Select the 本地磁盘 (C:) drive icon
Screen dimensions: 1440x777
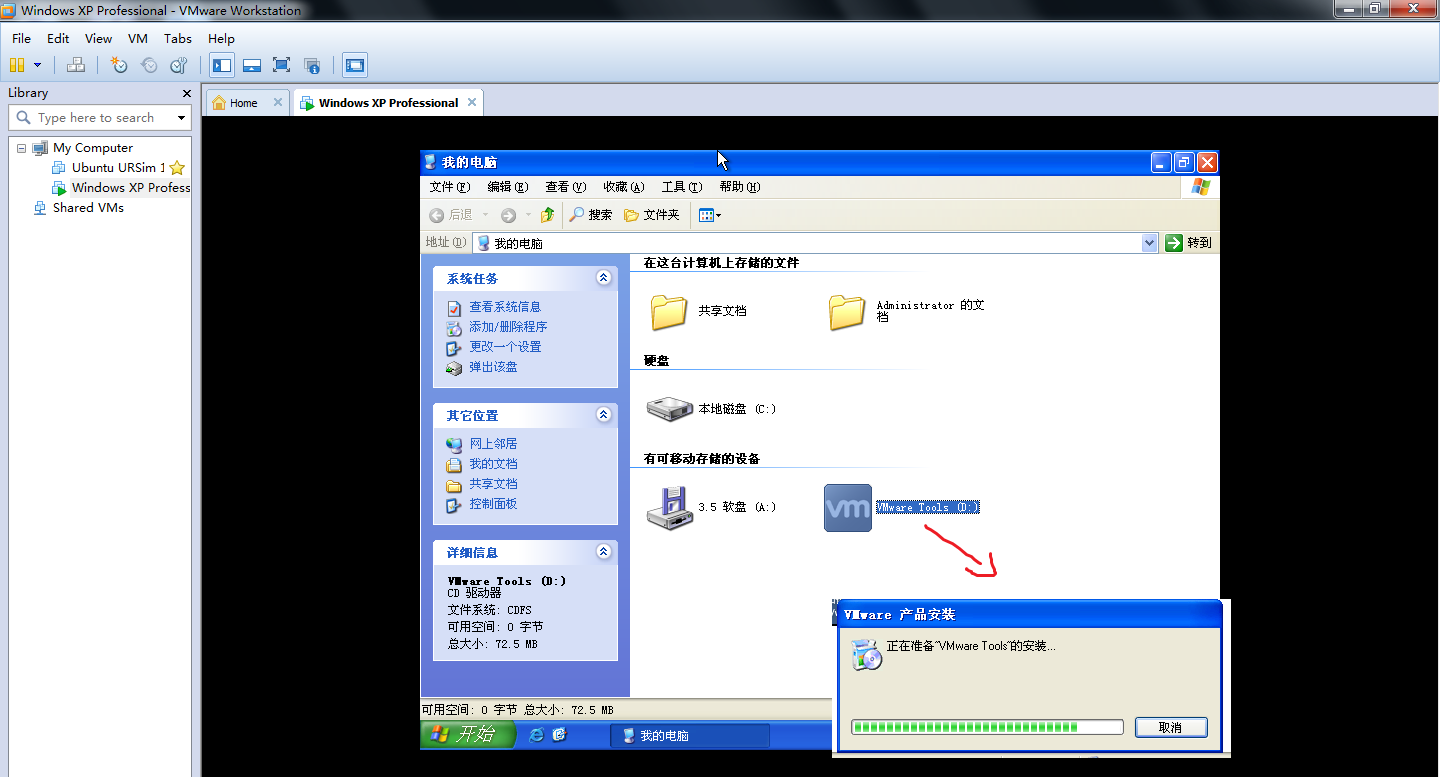coord(669,408)
